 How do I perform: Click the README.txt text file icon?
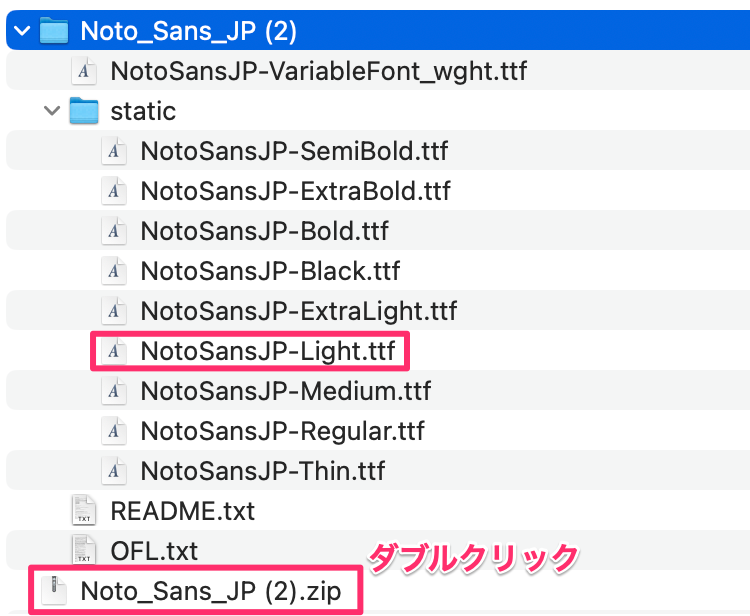click(x=84, y=511)
